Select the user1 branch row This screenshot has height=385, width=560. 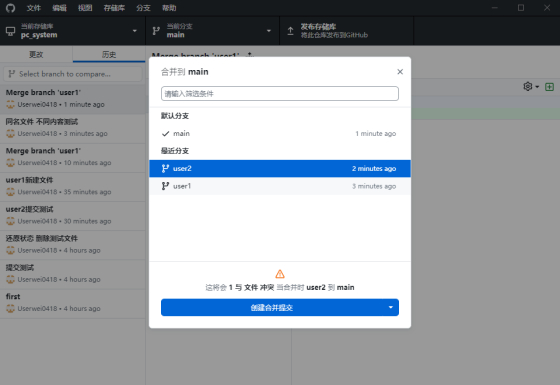(x=280, y=186)
